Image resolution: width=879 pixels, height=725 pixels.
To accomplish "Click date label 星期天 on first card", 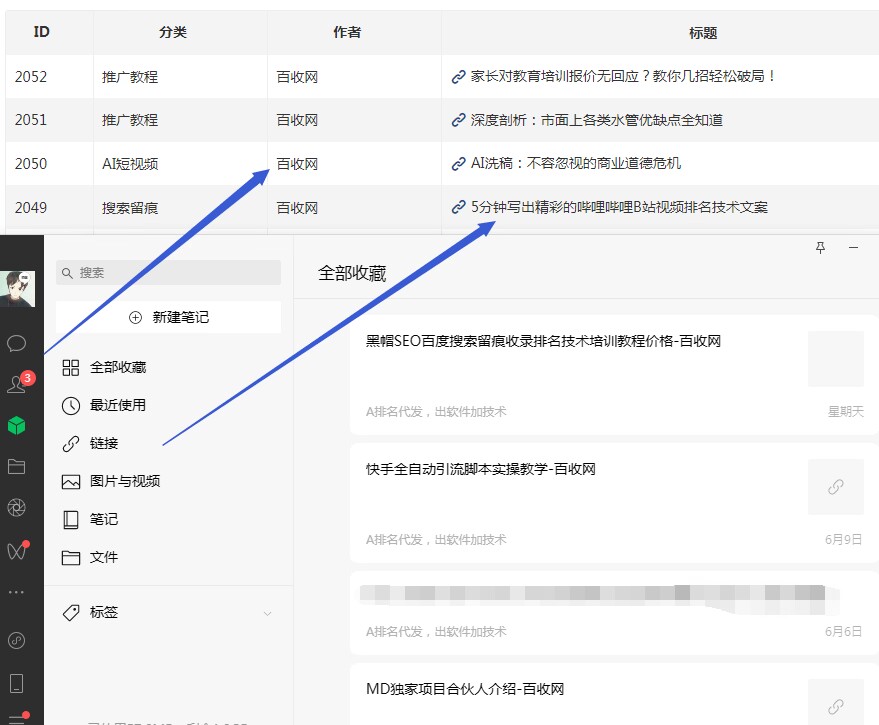I will click(x=845, y=412).
